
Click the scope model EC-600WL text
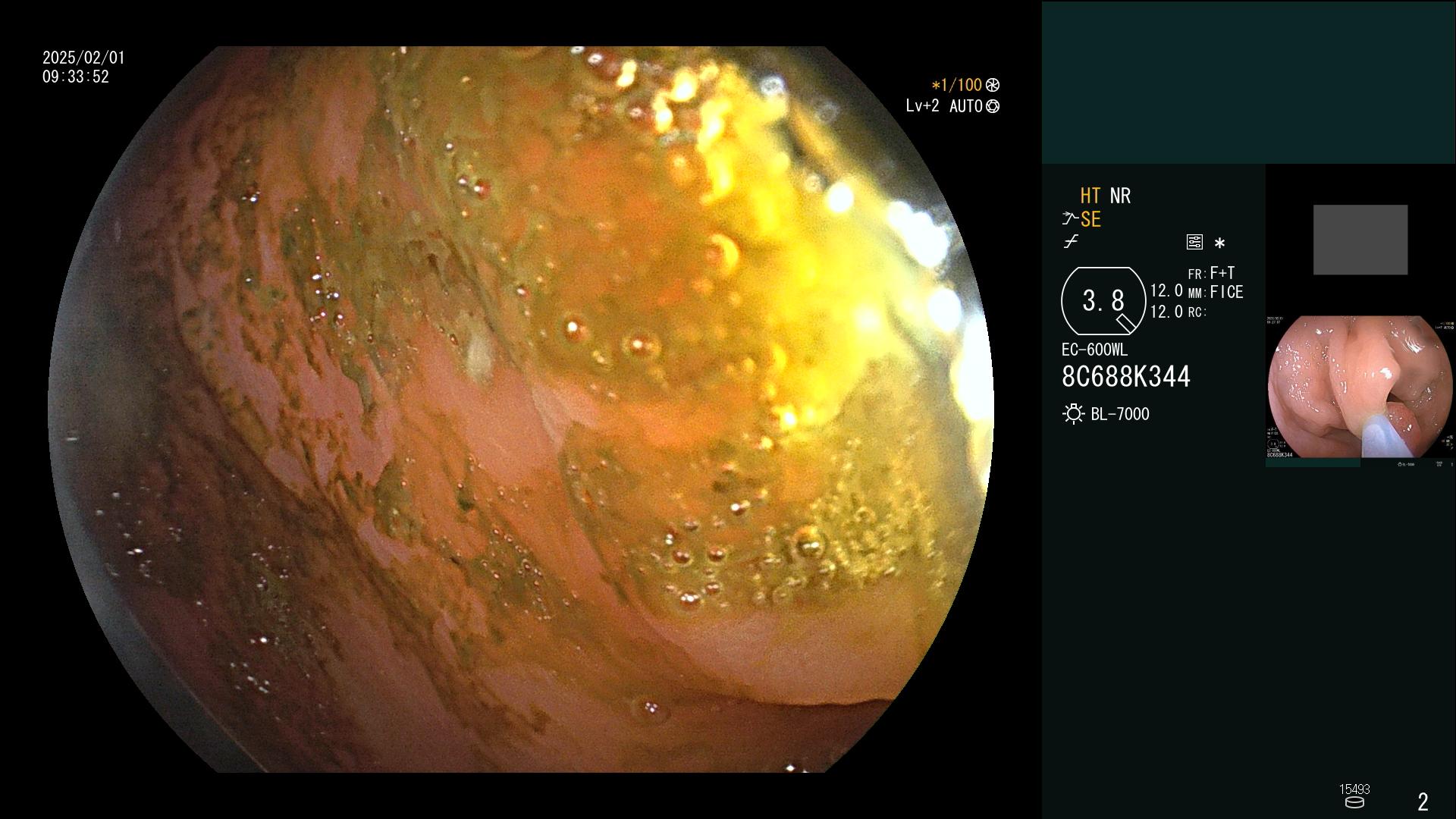coord(1094,350)
